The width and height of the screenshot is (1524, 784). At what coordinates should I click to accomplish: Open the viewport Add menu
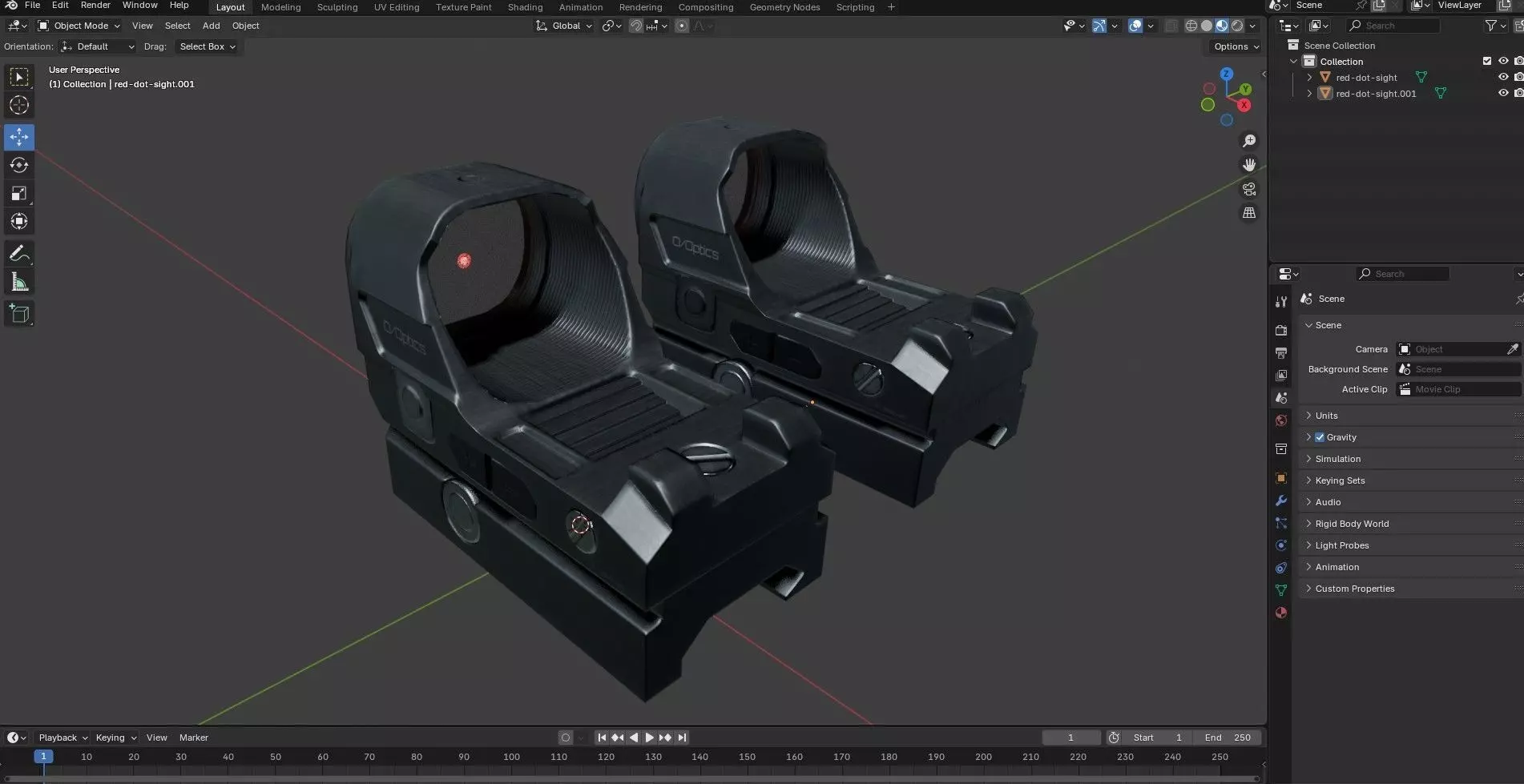211,26
